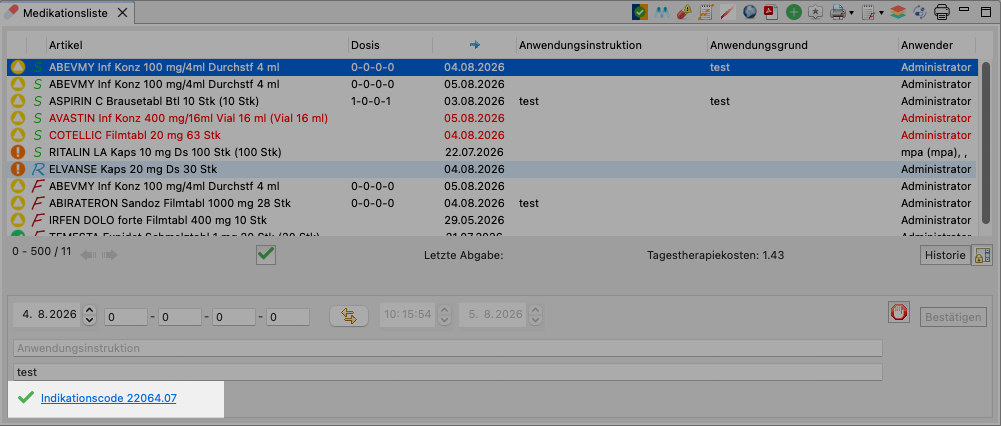Click the blue pills refresh icon

pos(920,11)
